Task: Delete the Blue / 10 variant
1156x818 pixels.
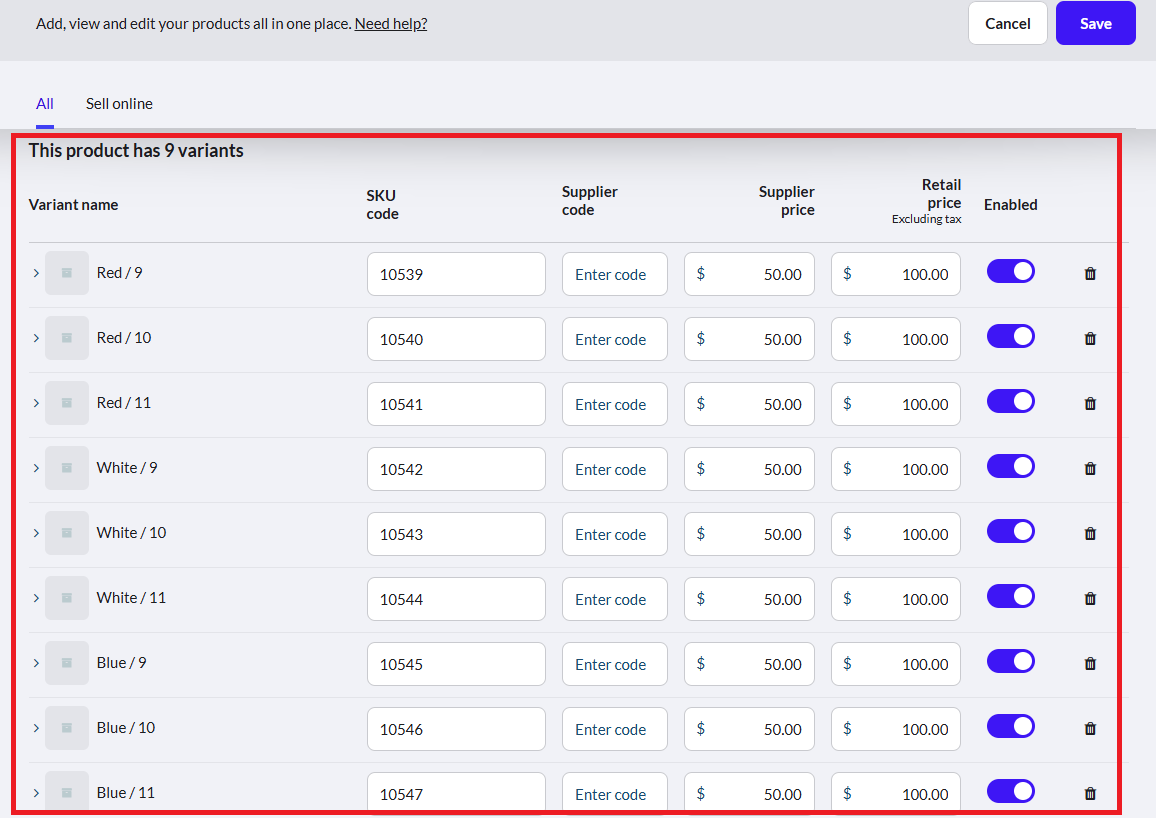Action: pyautogui.click(x=1090, y=728)
